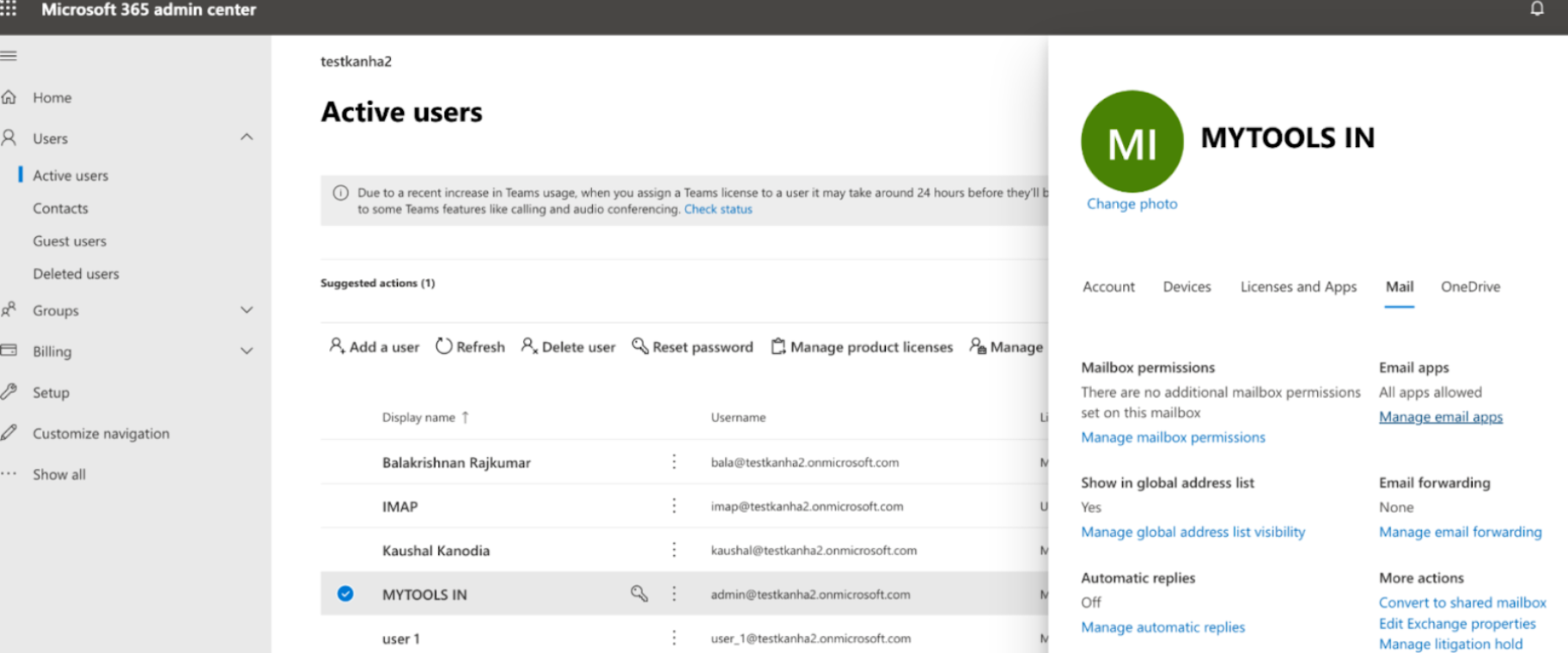The height and width of the screenshot is (653, 1568).
Task: Open Guest users in sidebar
Action: pyautogui.click(x=70, y=241)
